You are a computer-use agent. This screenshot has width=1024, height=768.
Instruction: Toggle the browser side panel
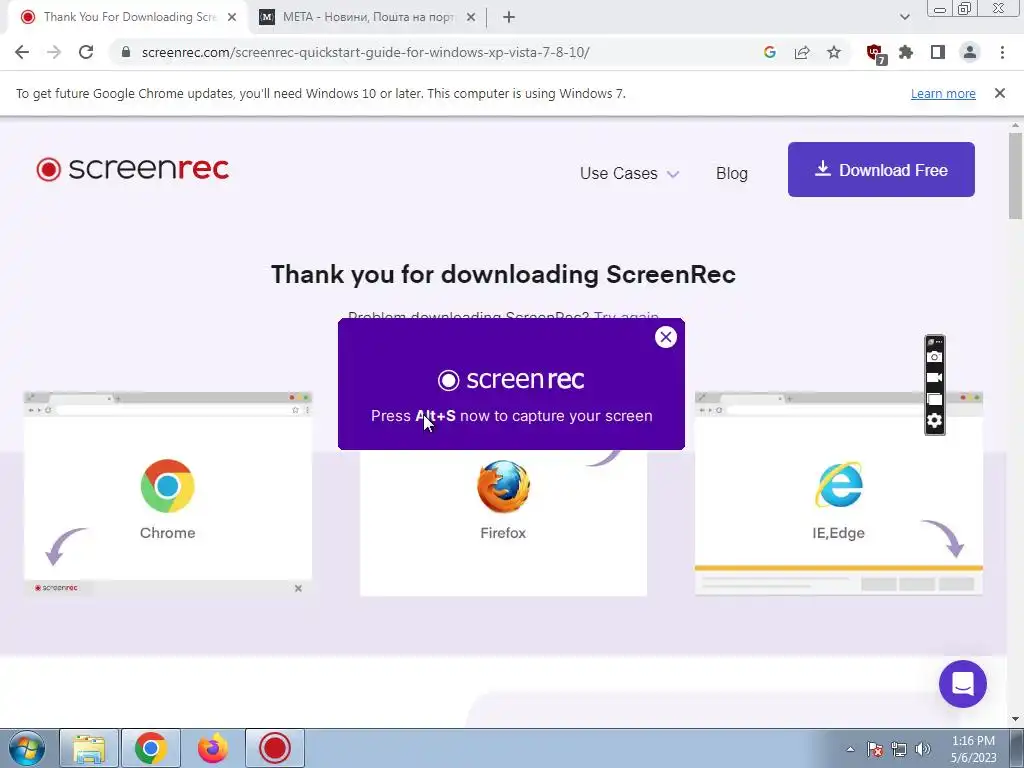tap(938, 52)
